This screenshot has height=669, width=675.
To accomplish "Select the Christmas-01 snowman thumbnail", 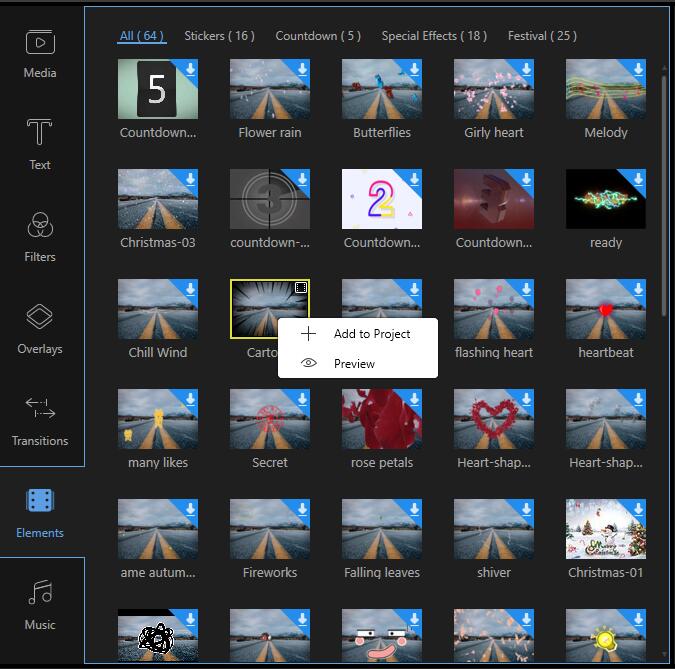I will 606,529.
